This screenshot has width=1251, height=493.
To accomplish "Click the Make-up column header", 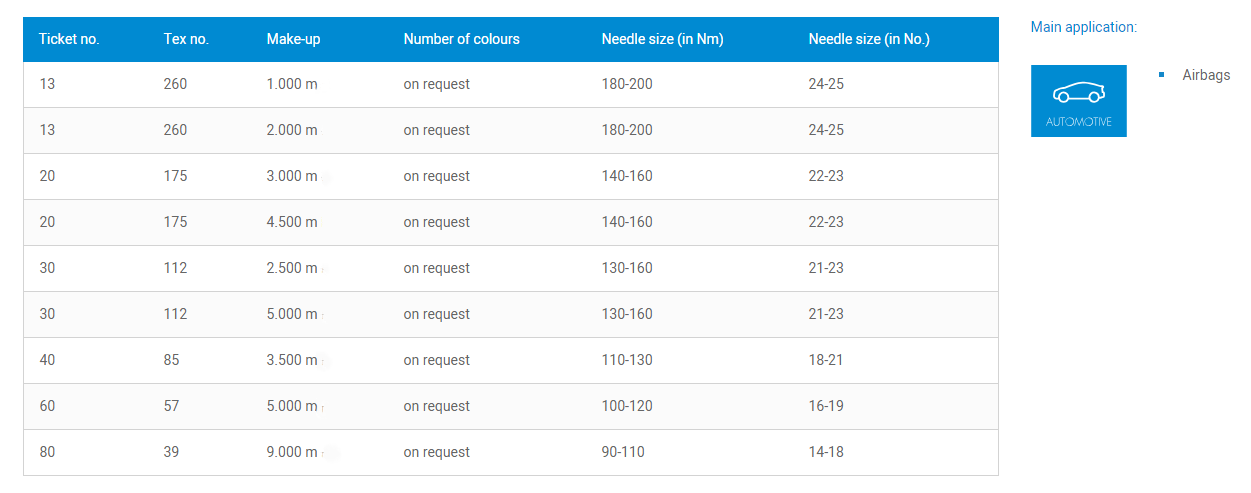I will point(293,40).
